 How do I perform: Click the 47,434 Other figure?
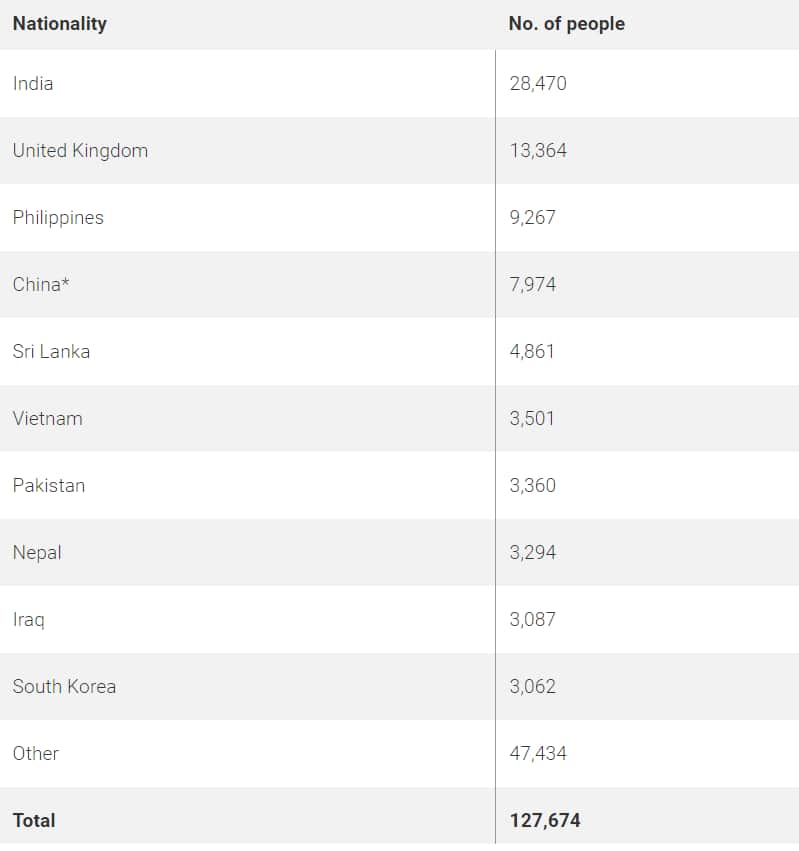(538, 754)
